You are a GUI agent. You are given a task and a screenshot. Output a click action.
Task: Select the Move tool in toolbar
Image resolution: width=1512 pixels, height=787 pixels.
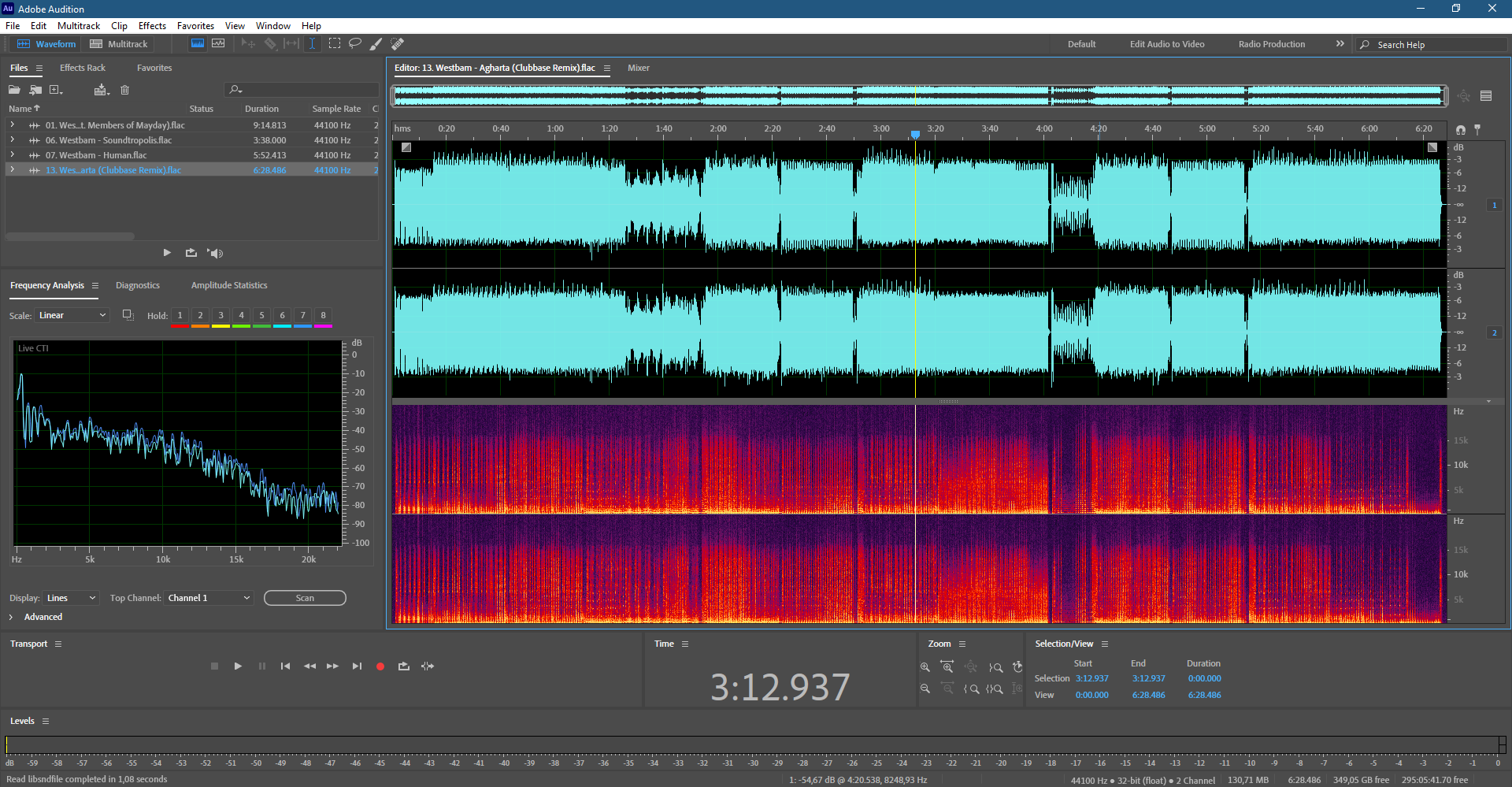pos(248,44)
